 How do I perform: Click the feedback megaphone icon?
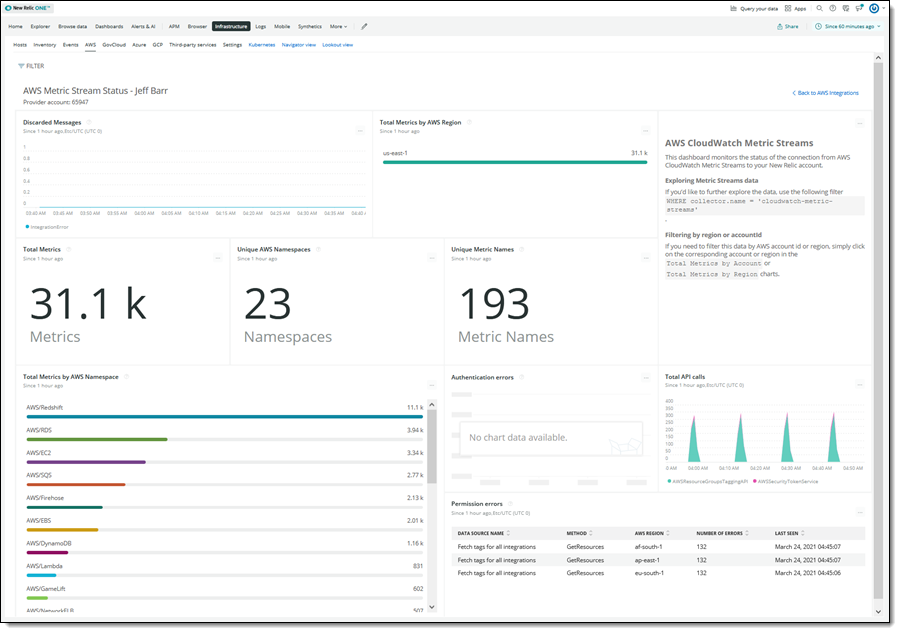coord(860,8)
